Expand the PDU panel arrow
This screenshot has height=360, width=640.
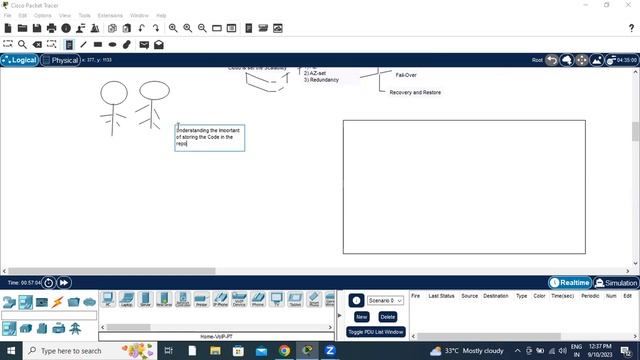(339, 315)
